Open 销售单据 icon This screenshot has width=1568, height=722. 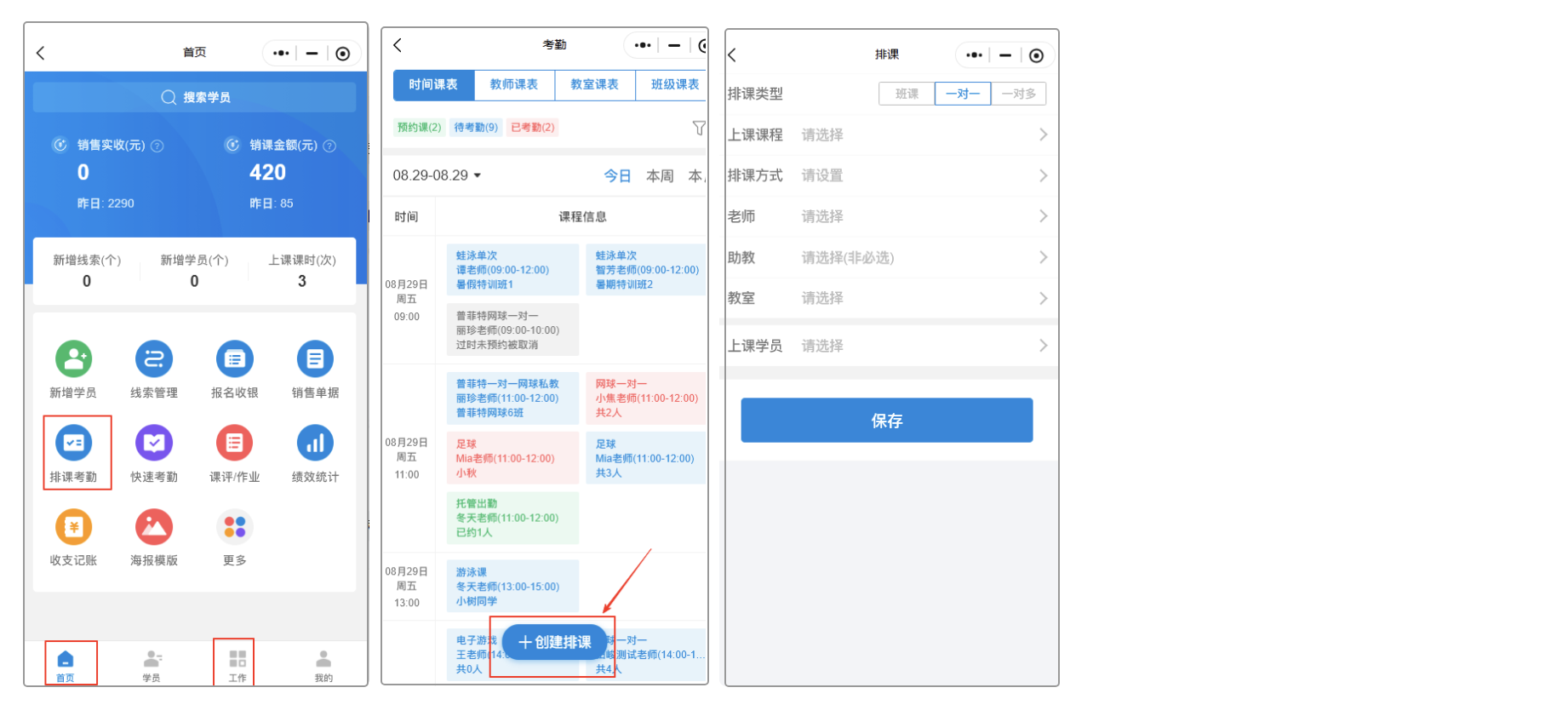click(x=315, y=359)
